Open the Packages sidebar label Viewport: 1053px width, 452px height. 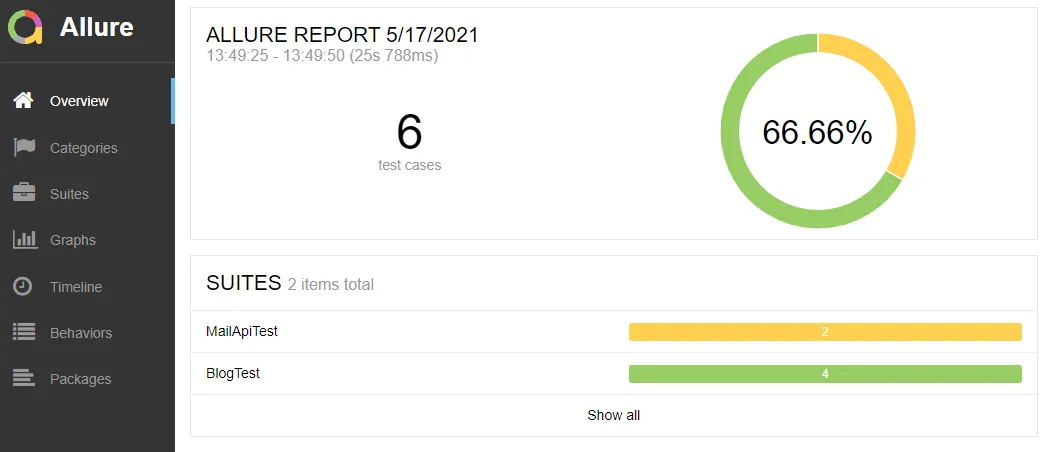81,379
